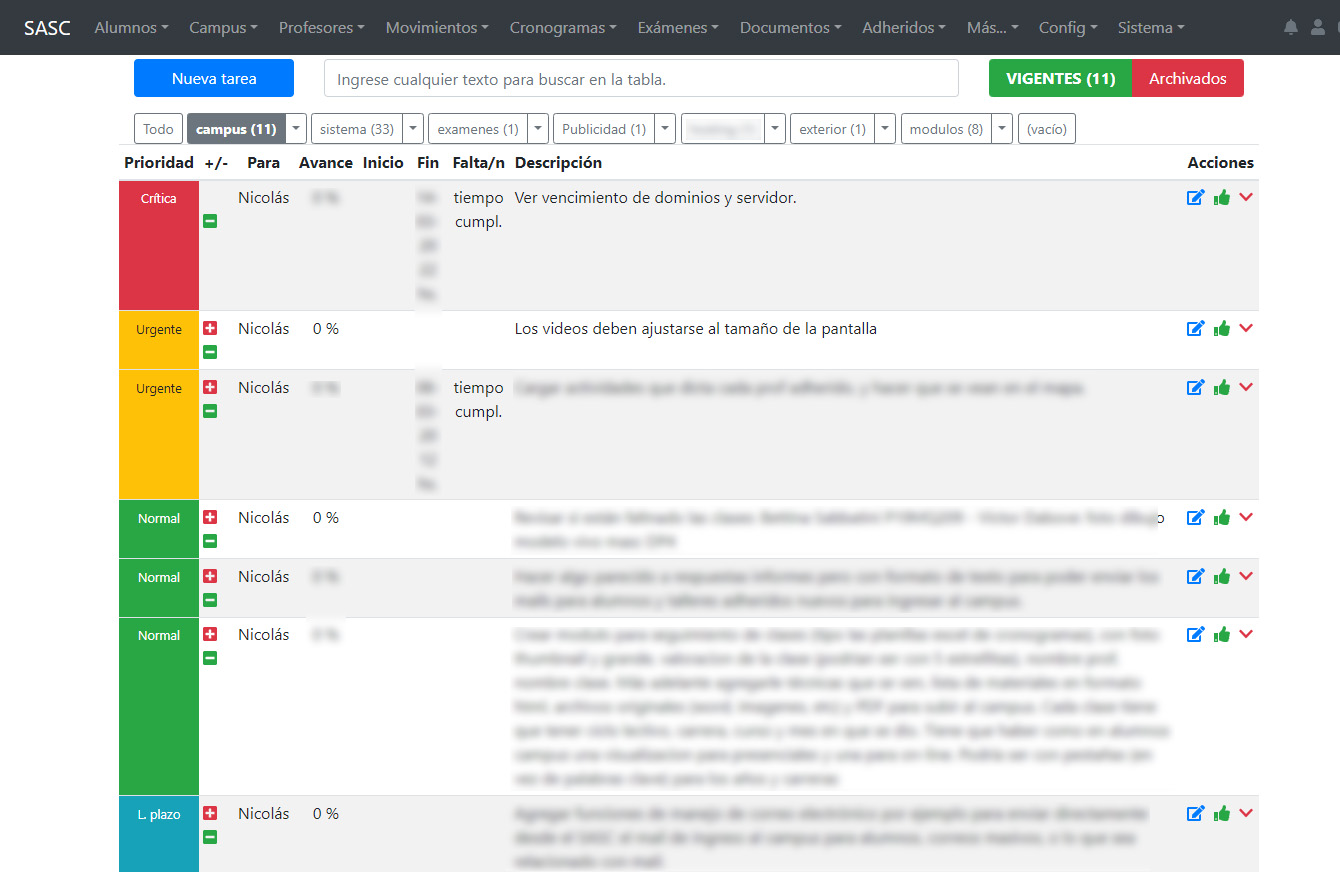Edit the Crítica priority task
1340x880 pixels.
click(x=1195, y=198)
